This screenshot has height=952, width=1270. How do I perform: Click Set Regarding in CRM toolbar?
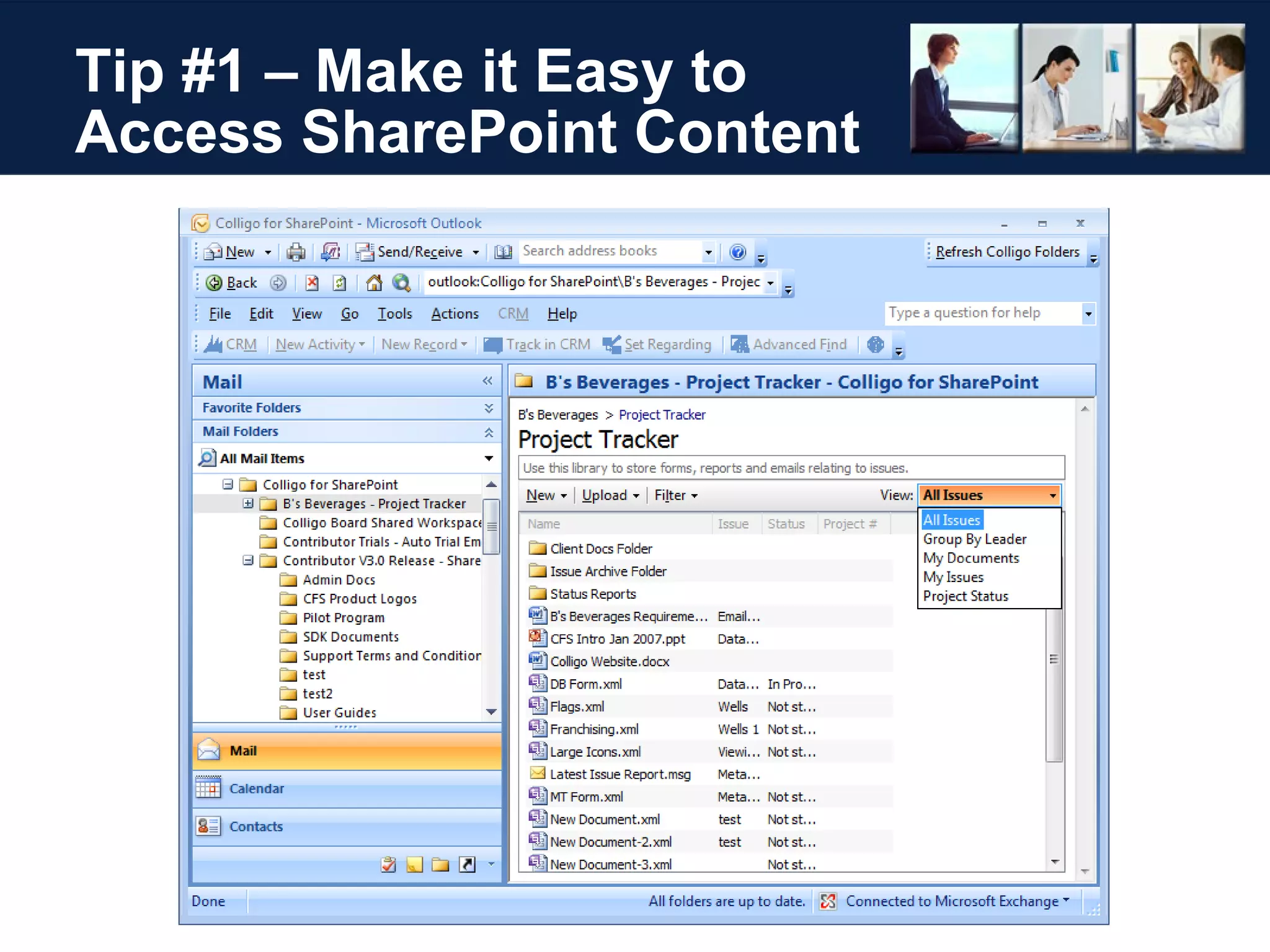coord(658,345)
